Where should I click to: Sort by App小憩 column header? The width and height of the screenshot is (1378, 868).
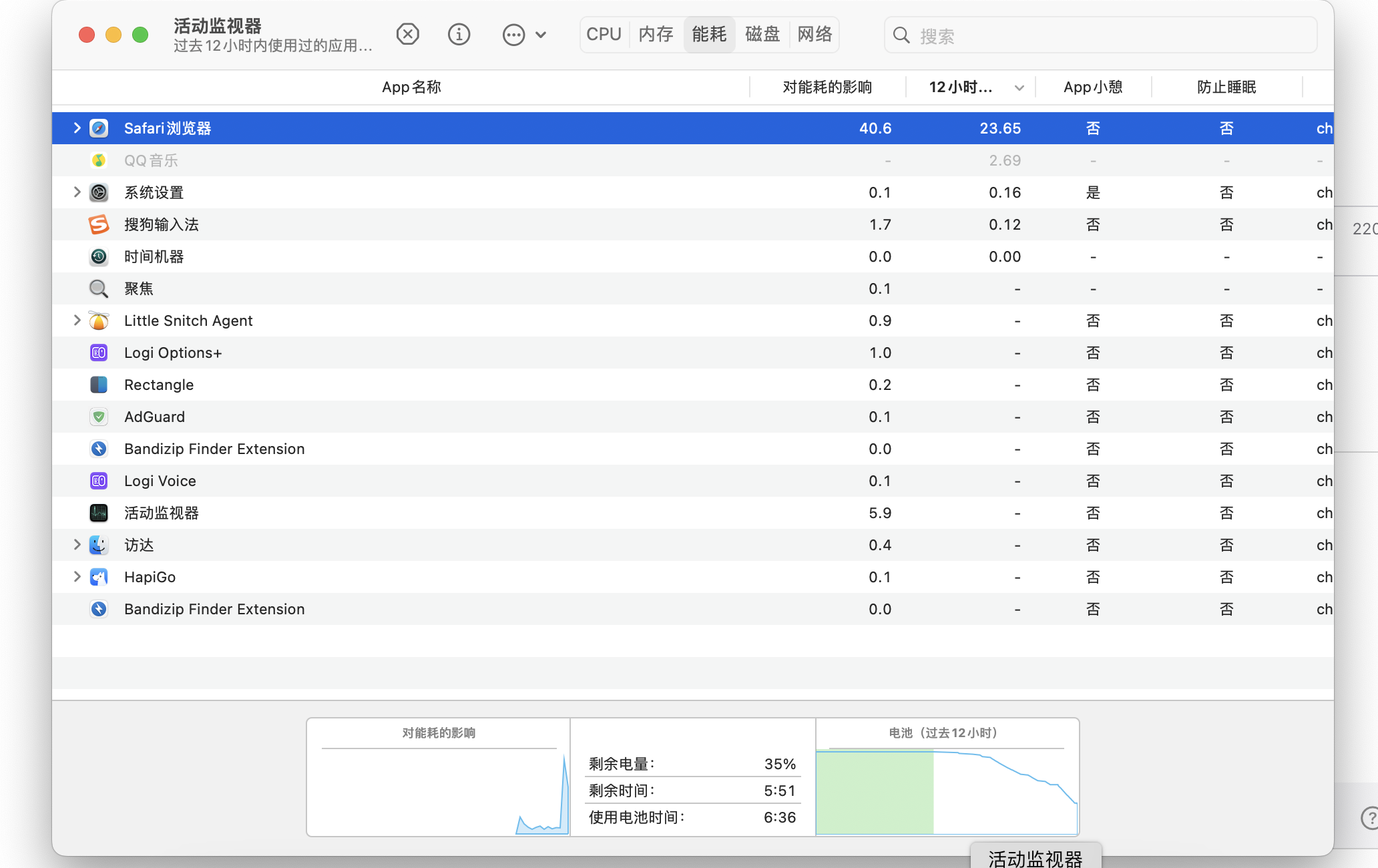coord(1093,87)
